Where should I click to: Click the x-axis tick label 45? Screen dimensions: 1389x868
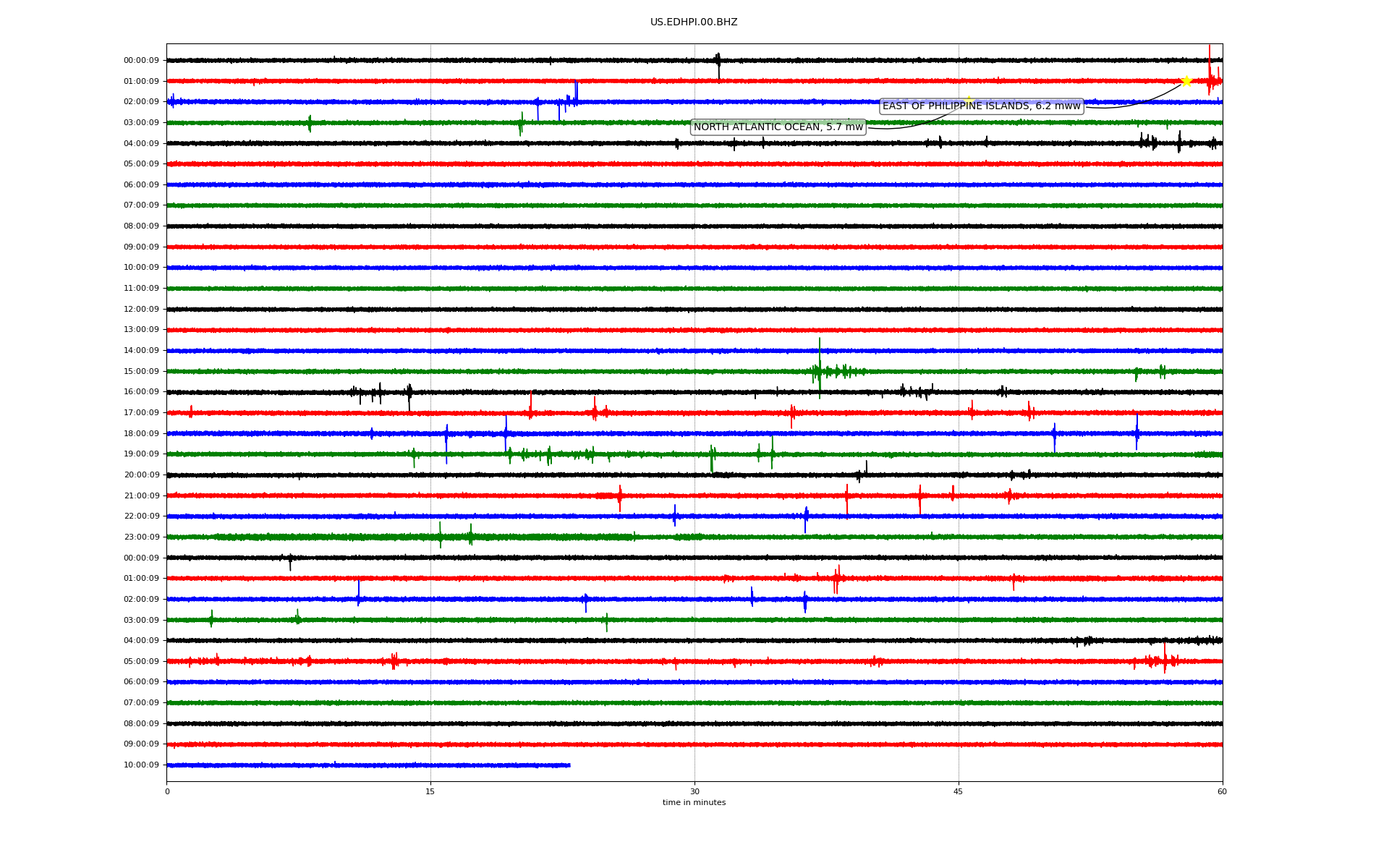(959, 792)
